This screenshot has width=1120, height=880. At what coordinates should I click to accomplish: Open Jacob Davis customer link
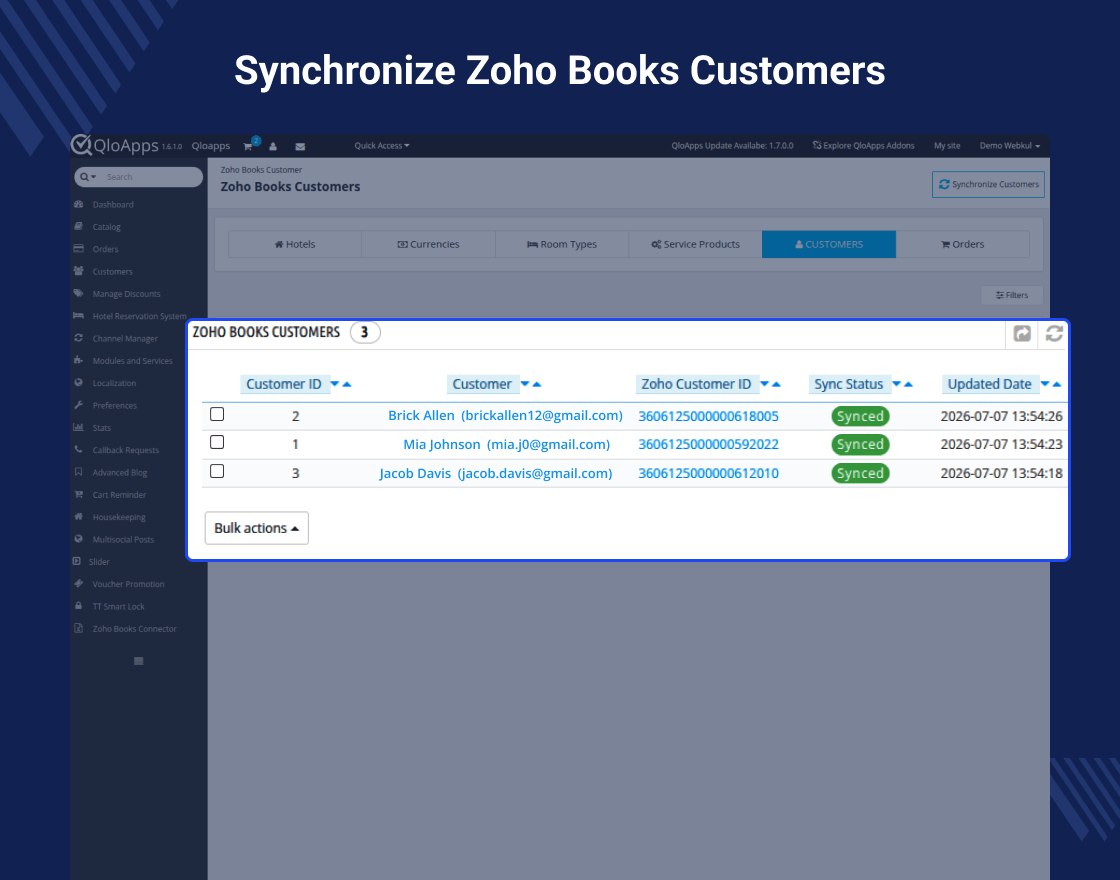[x=496, y=474]
